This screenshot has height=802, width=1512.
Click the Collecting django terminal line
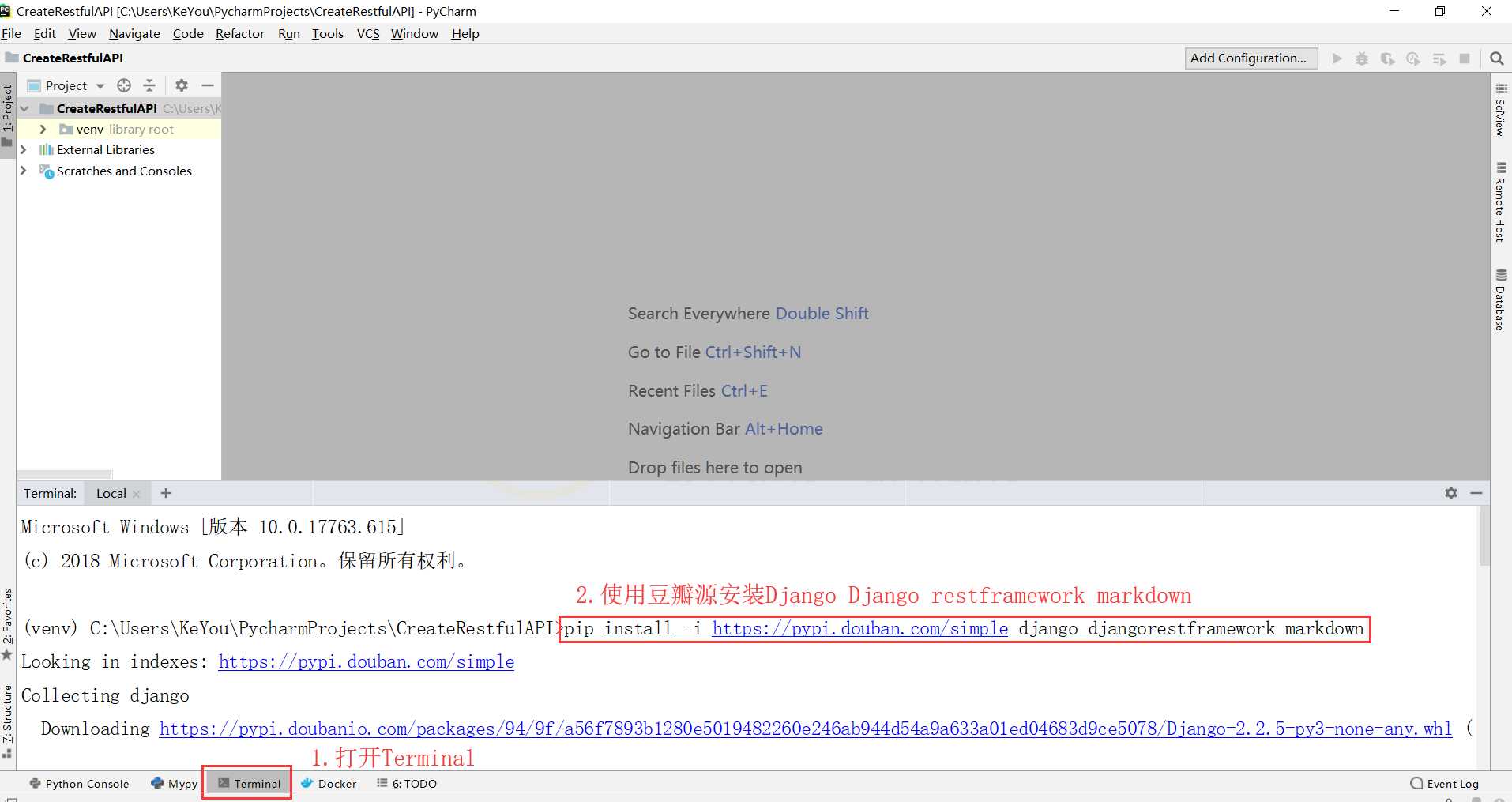click(x=105, y=695)
